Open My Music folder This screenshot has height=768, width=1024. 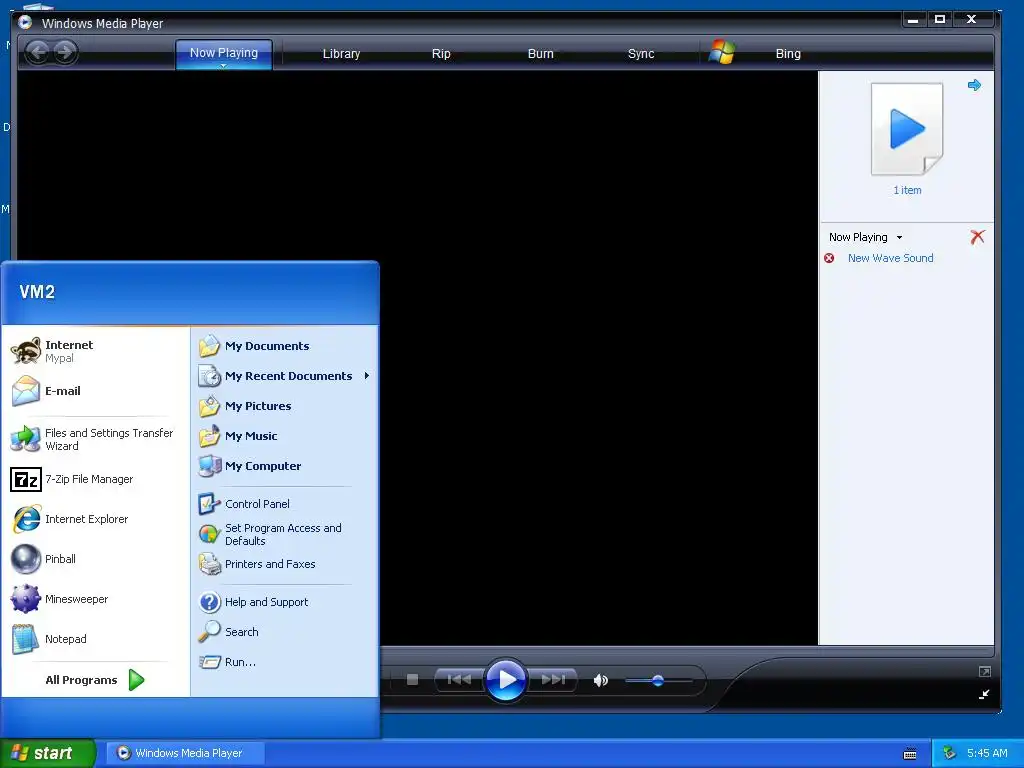coord(285,436)
